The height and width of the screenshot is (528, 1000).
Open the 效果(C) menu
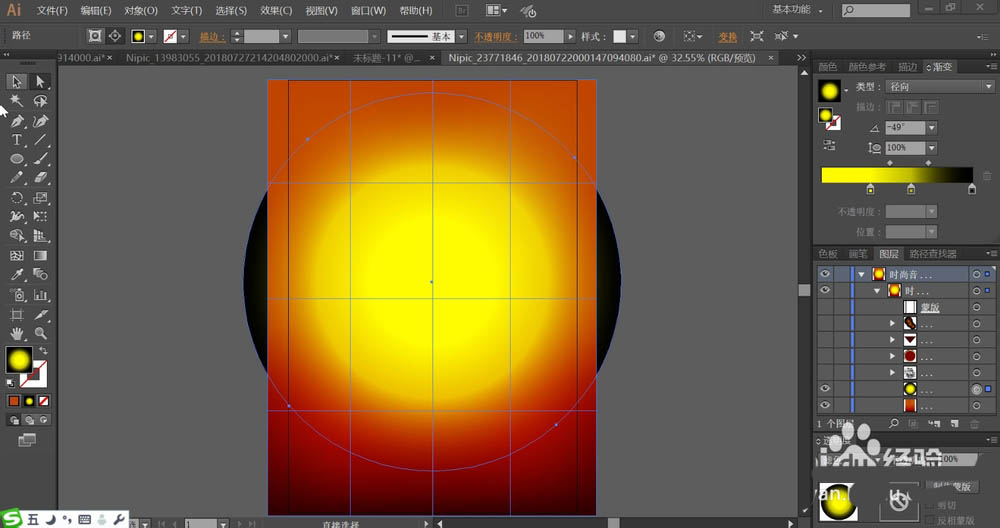click(275, 10)
